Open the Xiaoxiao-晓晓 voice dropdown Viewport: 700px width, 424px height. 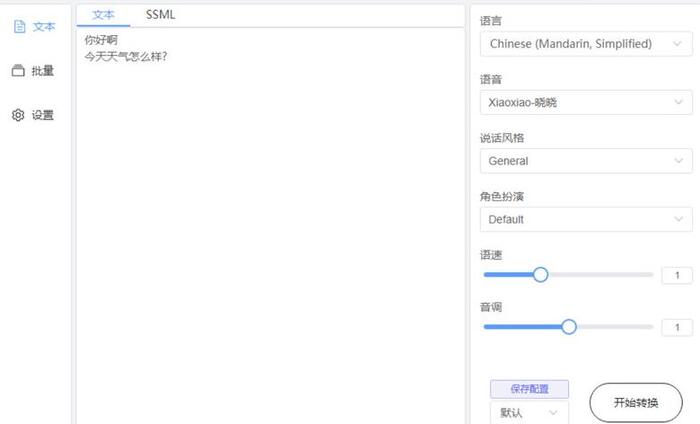pyautogui.click(x=586, y=102)
